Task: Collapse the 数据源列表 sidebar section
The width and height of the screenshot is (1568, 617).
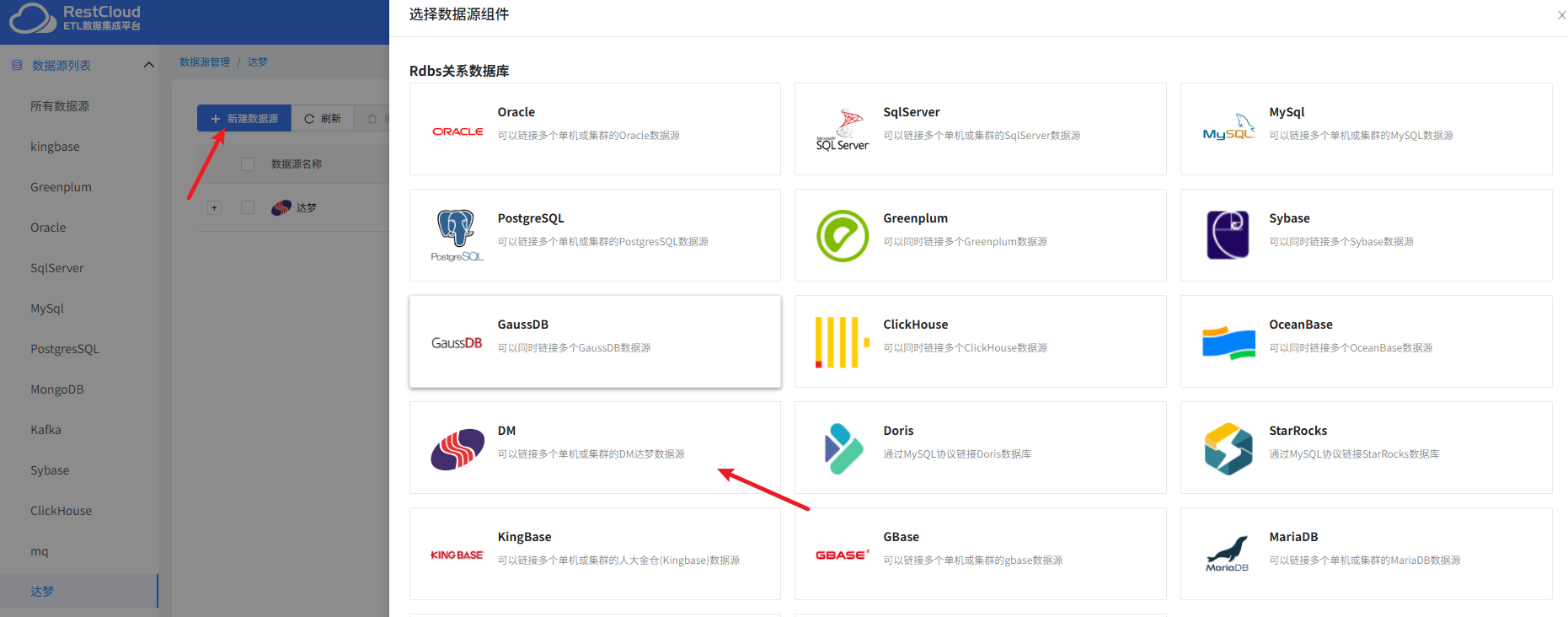Action: 149,65
